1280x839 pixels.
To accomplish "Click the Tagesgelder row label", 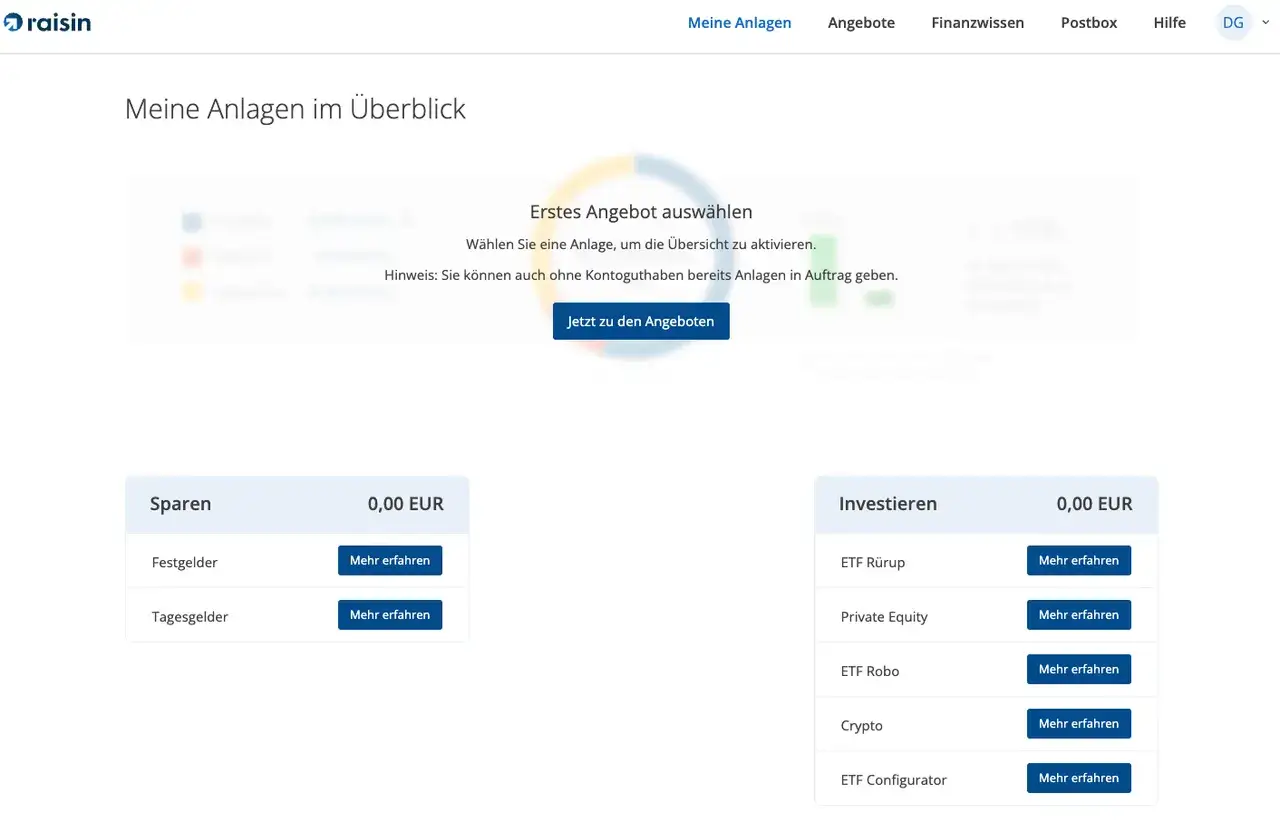I will tap(190, 617).
